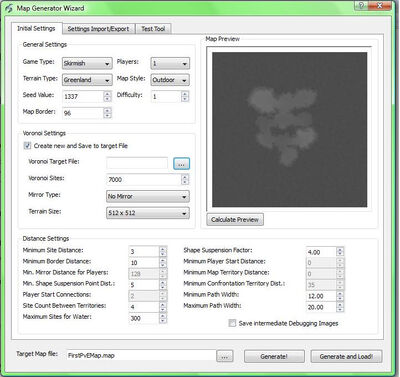Open the Game Type dropdown
This screenshot has width=400, height=377.
coord(87,63)
